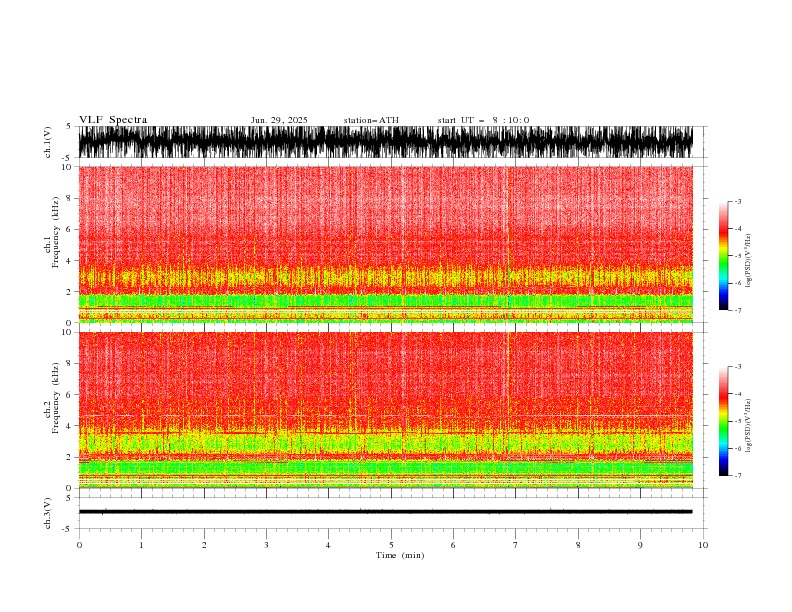Click the time axis tick label "8"

pyautogui.click(x=578, y=545)
